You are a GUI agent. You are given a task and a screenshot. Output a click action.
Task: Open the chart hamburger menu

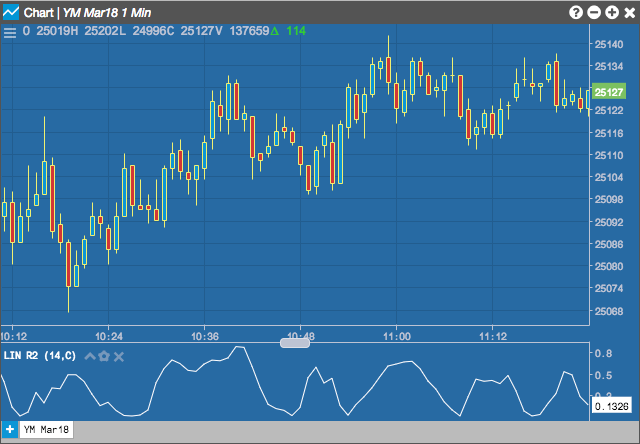(x=10, y=32)
